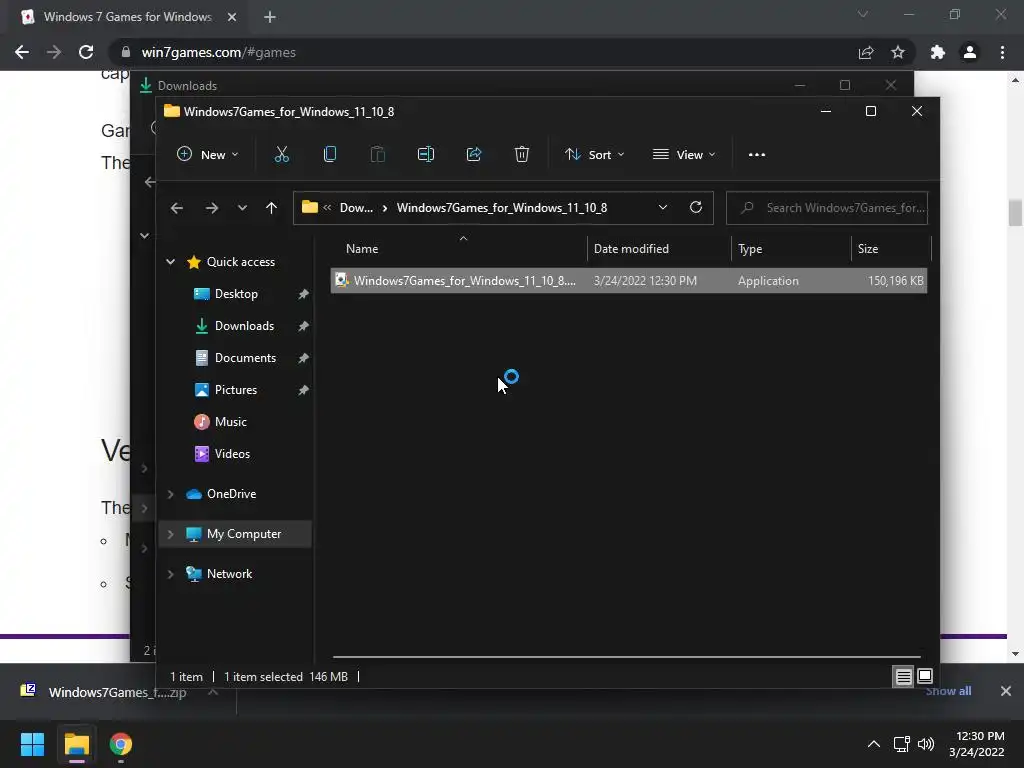Go up one folder level

pyautogui.click(x=271, y=208)
